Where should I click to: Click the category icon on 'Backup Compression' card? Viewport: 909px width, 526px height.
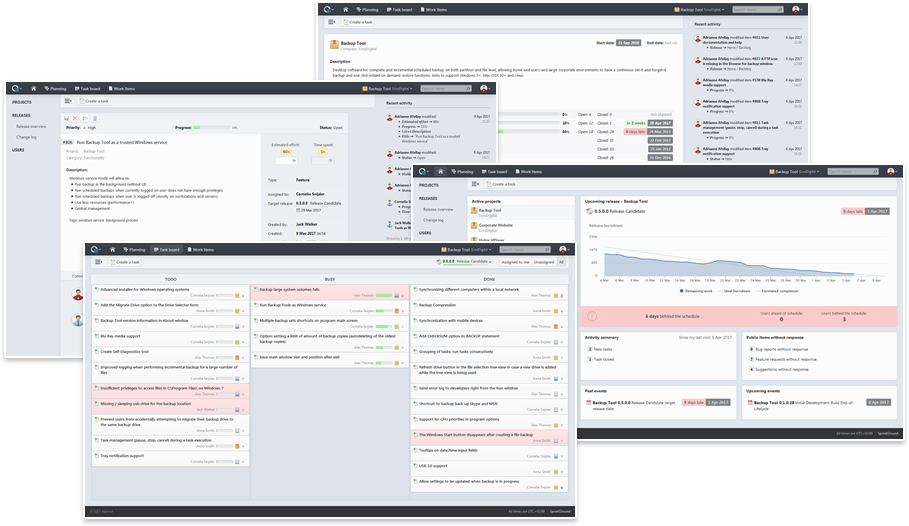(555, 311)
